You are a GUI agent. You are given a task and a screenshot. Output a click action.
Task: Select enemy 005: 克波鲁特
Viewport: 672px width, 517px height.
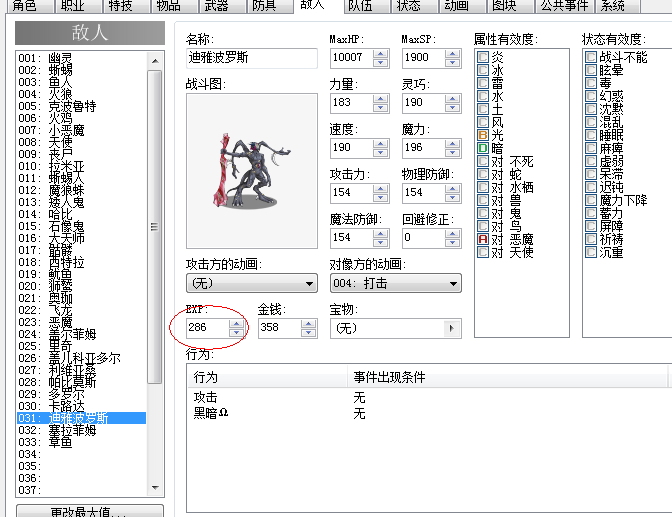pos(81,106)
